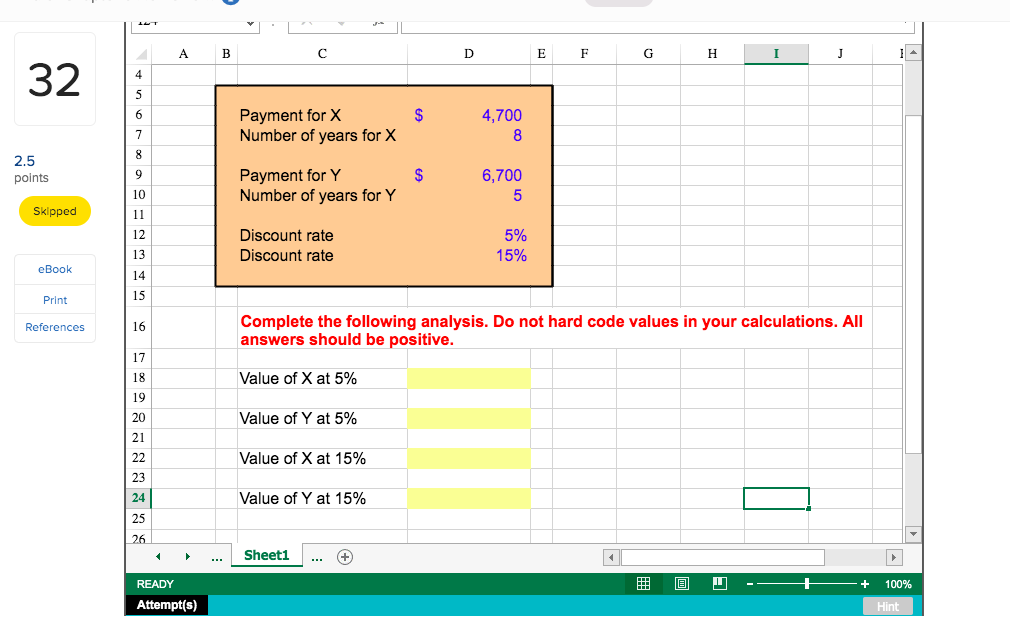
Task: Open the eBook link
Action: tap(54, 268)
